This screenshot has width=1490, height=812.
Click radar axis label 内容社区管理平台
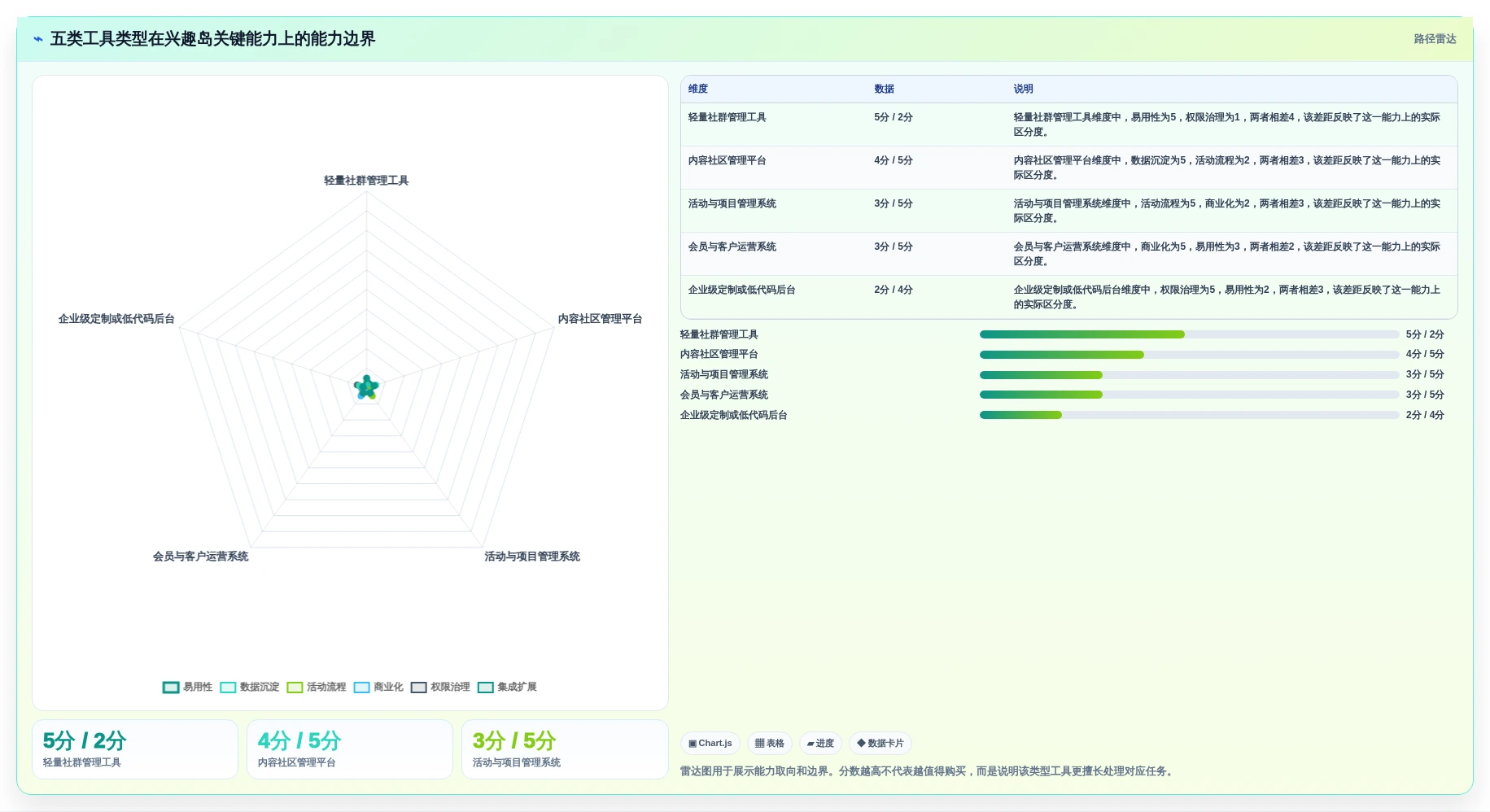601,319
